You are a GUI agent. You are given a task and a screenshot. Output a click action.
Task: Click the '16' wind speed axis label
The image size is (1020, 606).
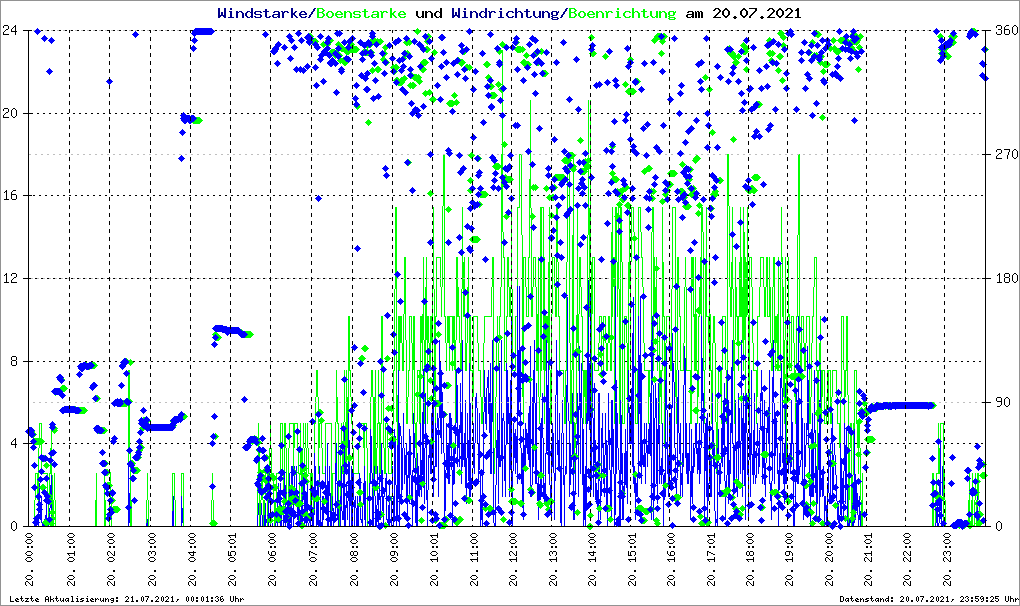pos(10,196)
